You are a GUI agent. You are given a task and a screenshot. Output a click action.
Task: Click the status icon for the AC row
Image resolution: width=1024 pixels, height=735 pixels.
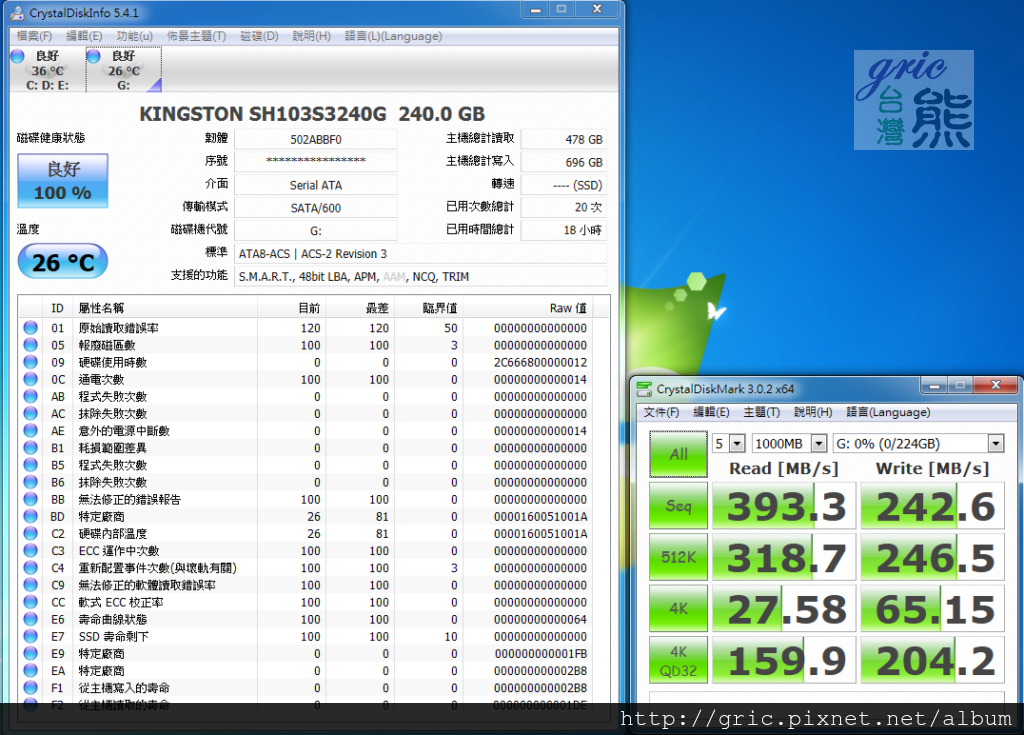point(30,413)
